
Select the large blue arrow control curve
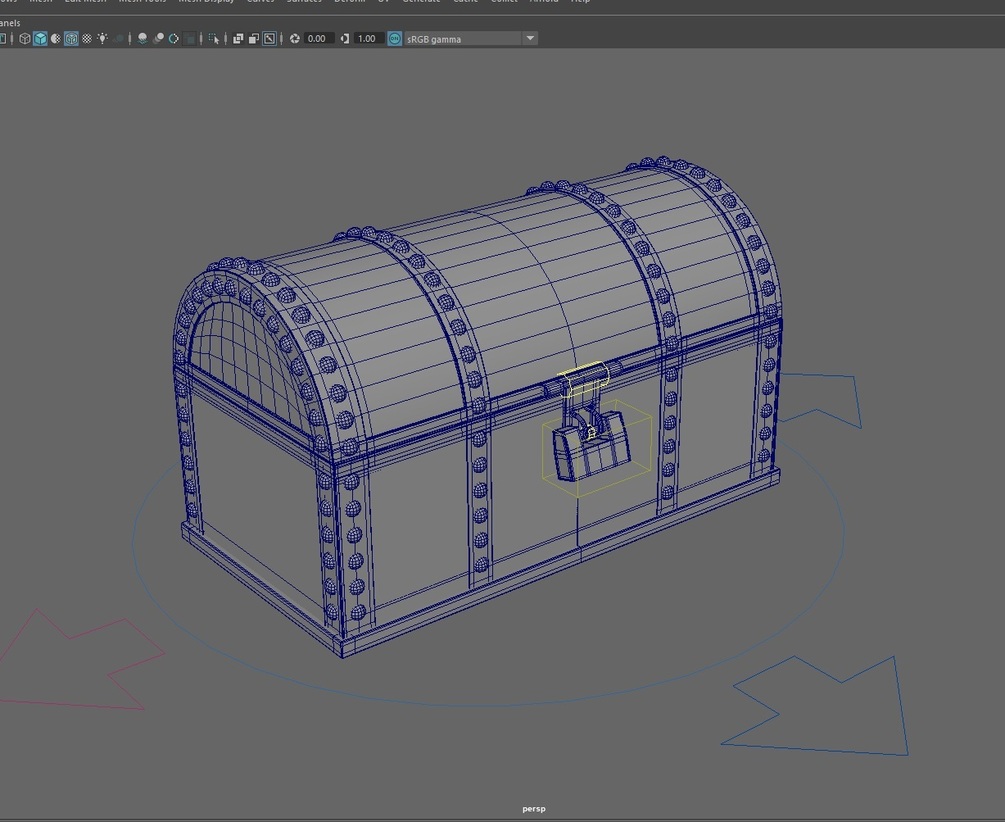817,705
